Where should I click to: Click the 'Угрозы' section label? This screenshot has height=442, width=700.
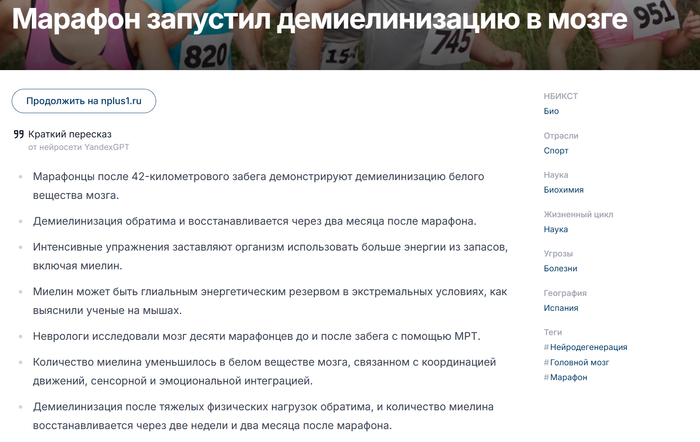[x=558, y=254]
